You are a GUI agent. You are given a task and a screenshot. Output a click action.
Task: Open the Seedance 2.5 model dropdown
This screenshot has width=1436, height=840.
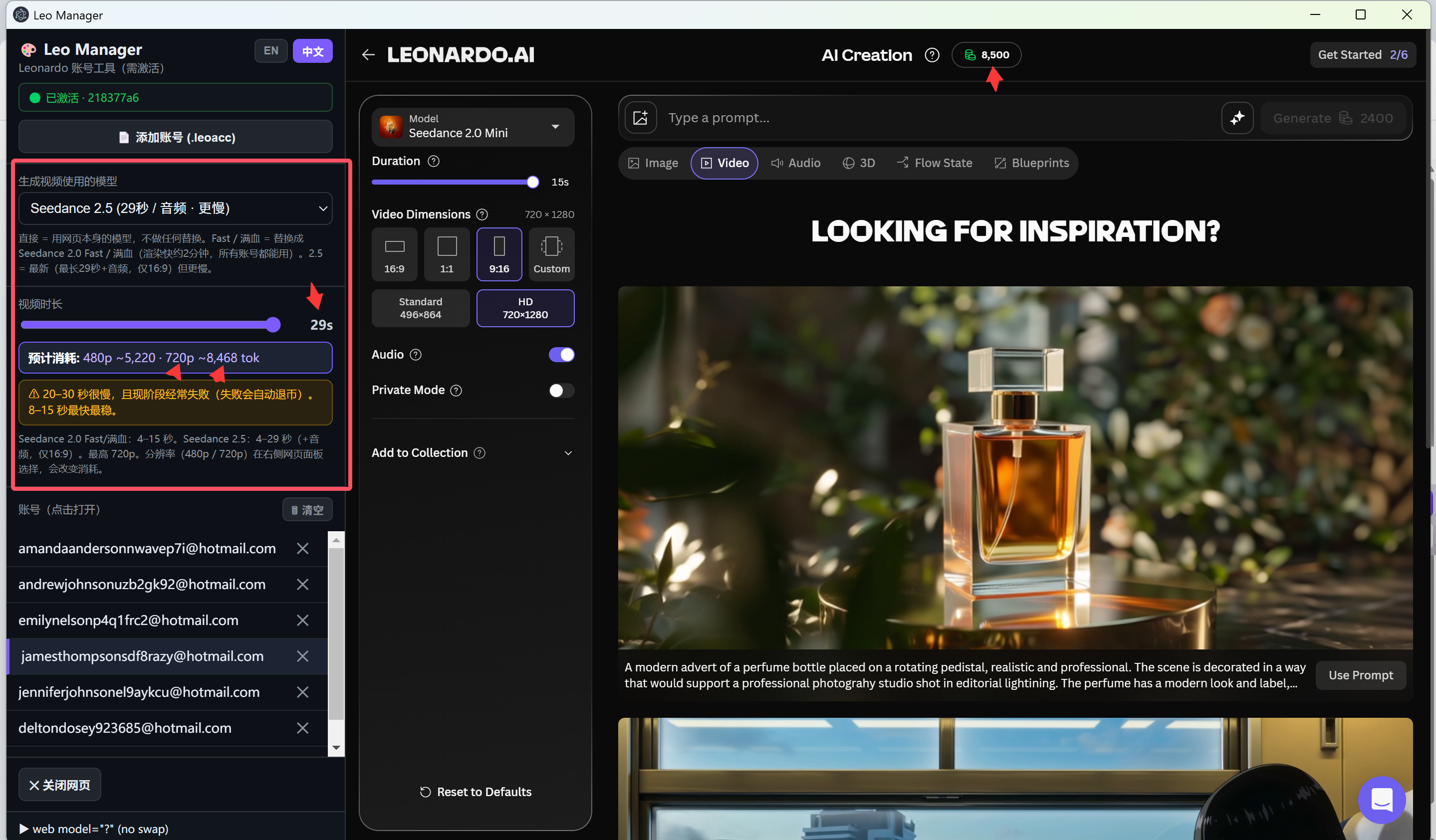pos(176,209)
